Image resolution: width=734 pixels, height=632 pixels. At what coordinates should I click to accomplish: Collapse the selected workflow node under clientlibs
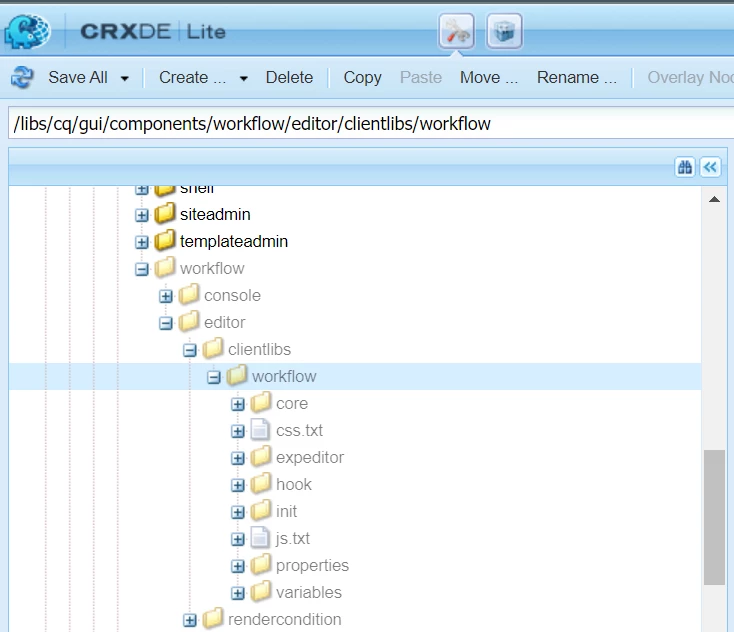tap(213, 377)
